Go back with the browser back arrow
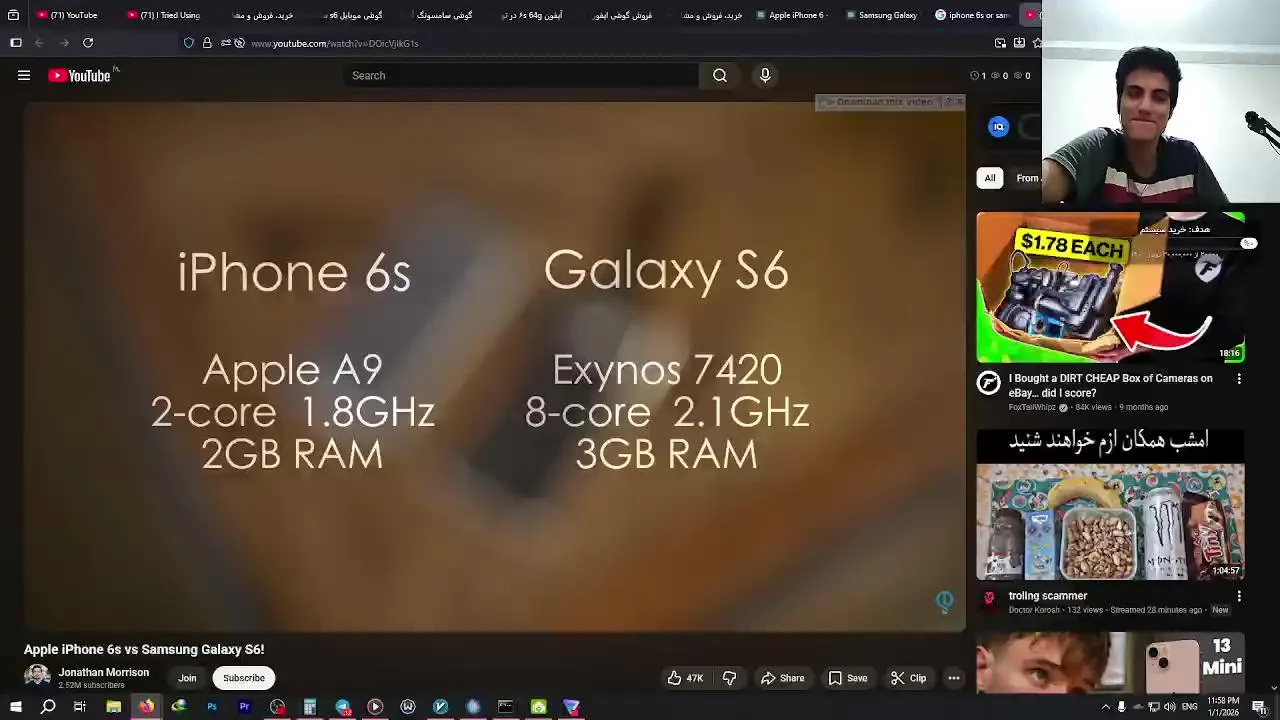The height and width of the screenshot is (720, 1280). pos(39,43)
